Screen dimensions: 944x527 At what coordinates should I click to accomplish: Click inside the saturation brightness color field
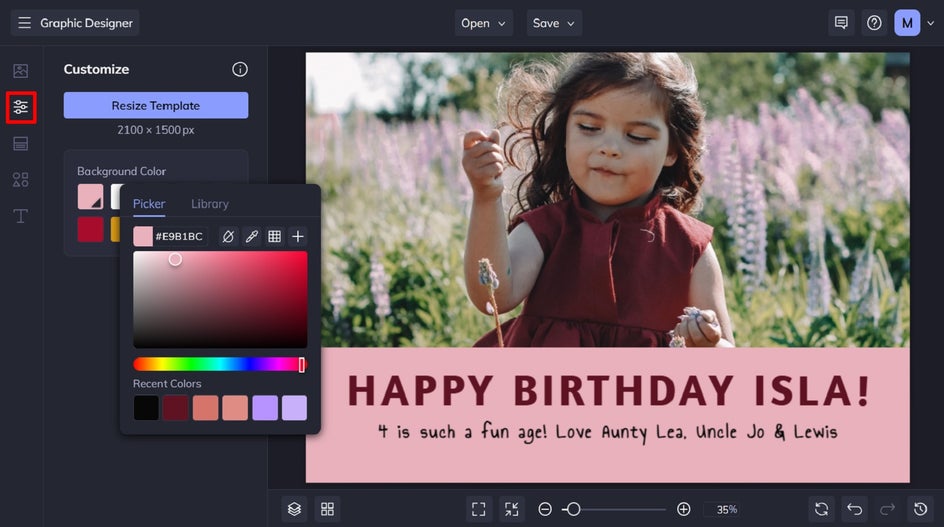click(x=220, y=299)
